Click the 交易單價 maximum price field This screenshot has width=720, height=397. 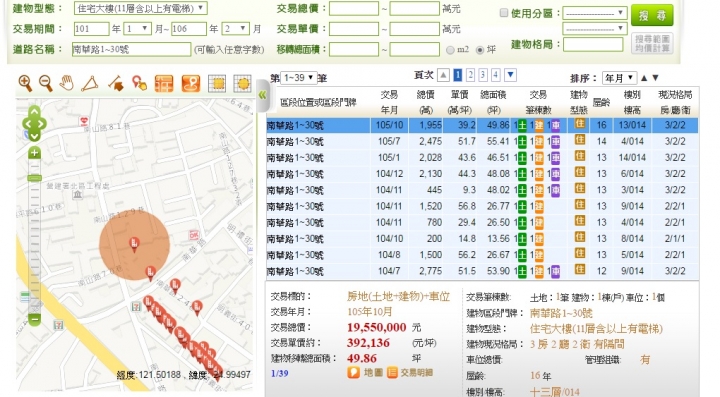(x=415, y=29)
